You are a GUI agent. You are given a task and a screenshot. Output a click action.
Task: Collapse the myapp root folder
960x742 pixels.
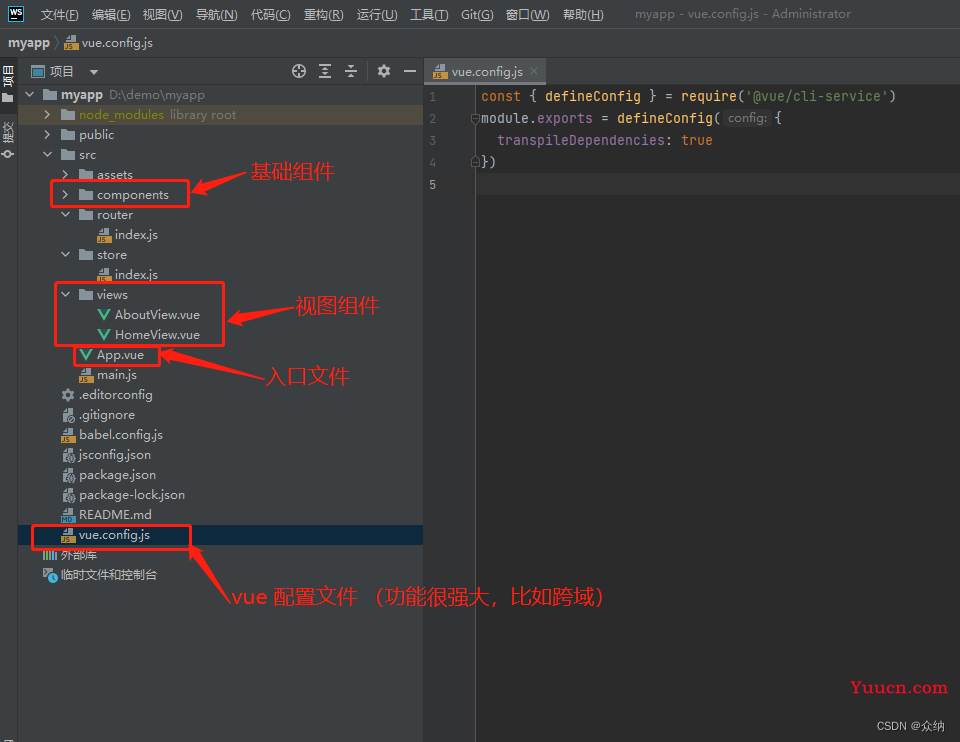coord(29,94)
